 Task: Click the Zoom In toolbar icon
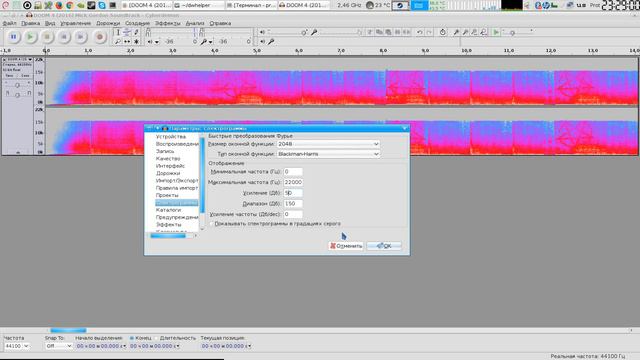tap(456, 32)
